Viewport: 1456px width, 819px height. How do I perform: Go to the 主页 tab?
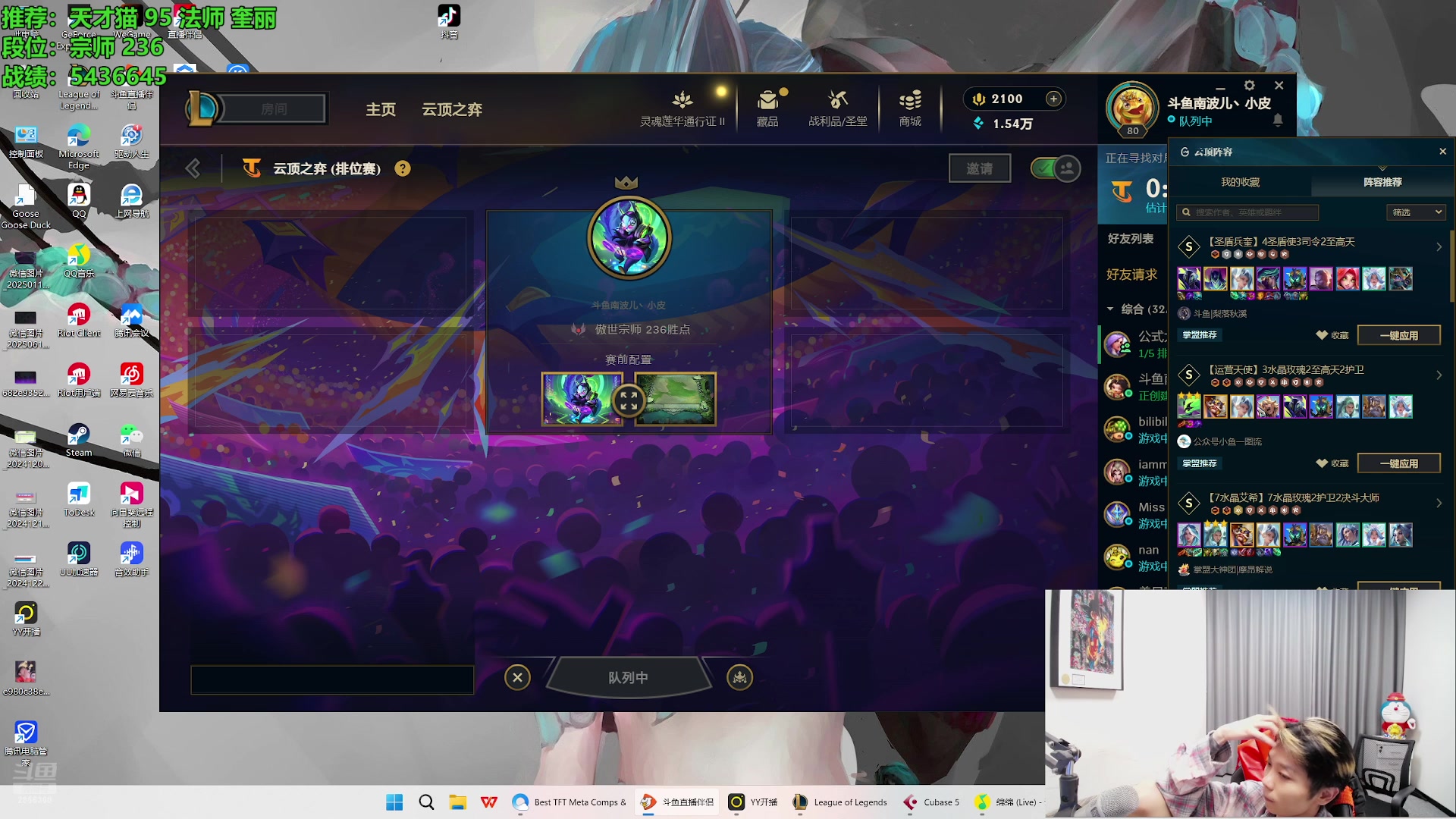(x=381, y=109)
